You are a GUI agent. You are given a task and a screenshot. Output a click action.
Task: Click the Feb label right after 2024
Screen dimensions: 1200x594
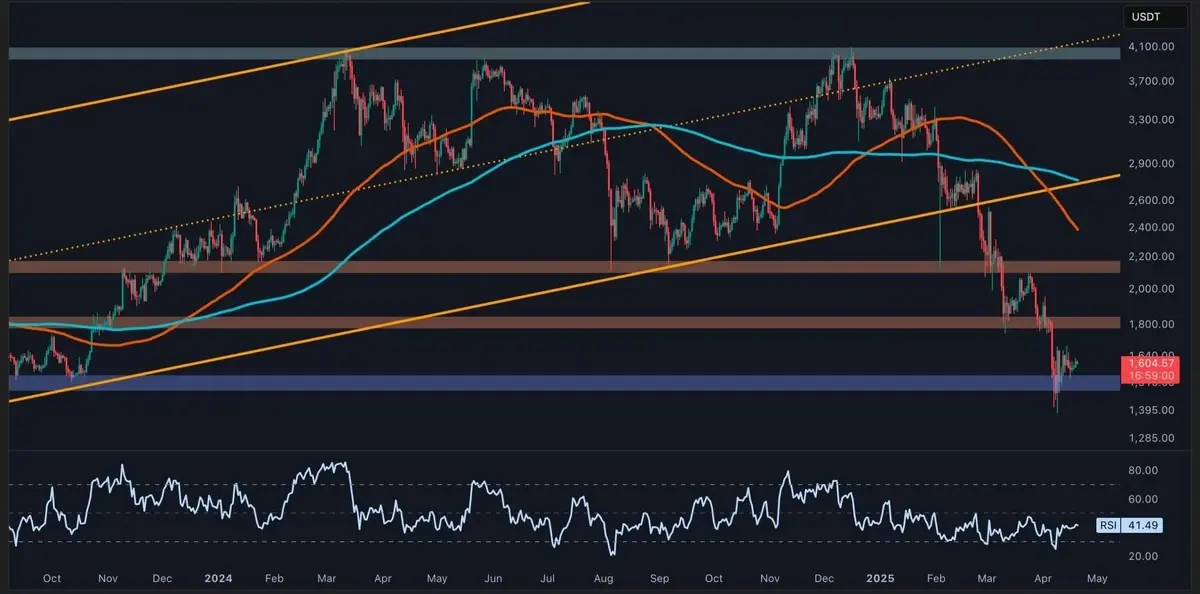point(274,578)
